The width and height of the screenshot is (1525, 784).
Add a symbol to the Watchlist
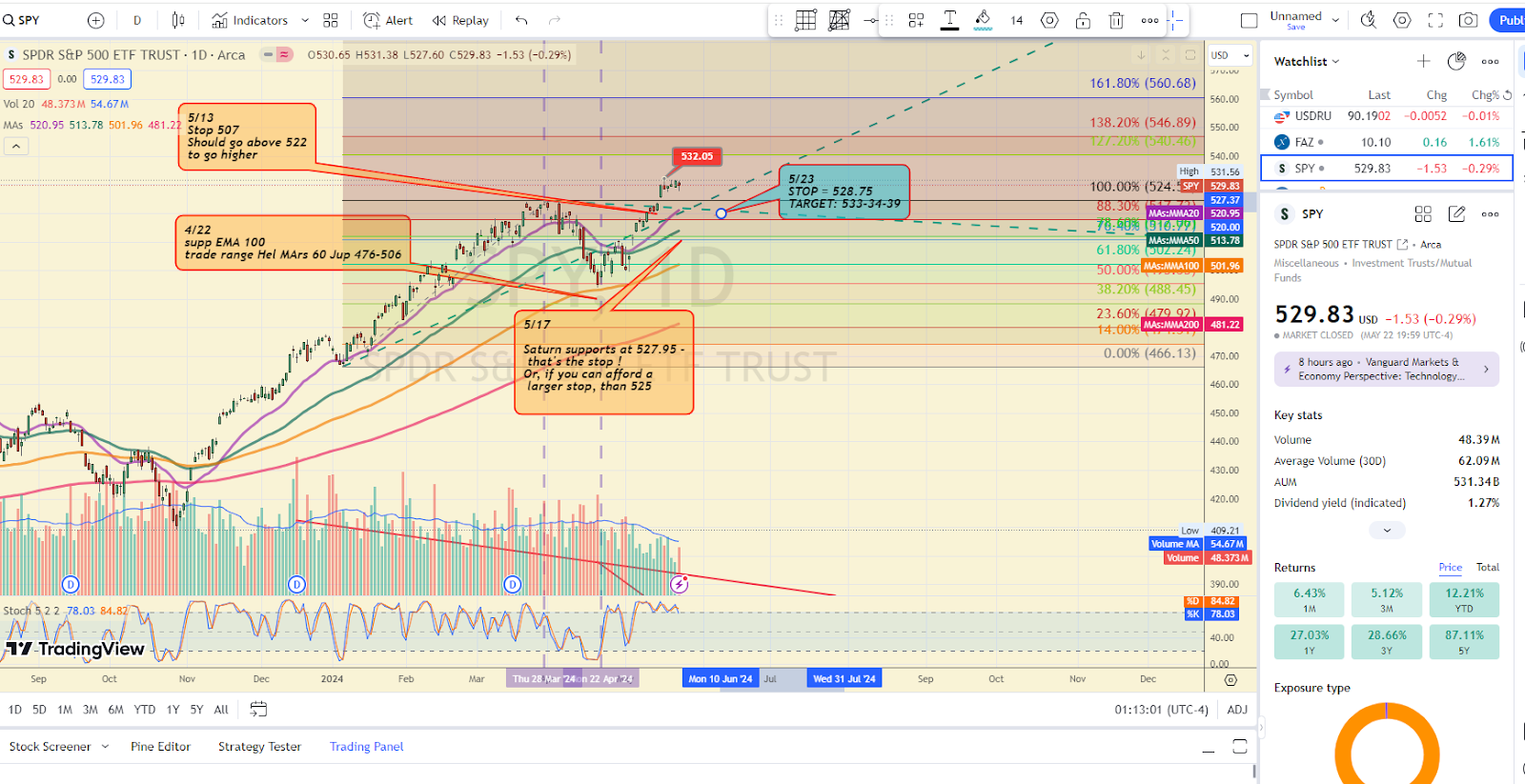click(x=1423, y=61)
